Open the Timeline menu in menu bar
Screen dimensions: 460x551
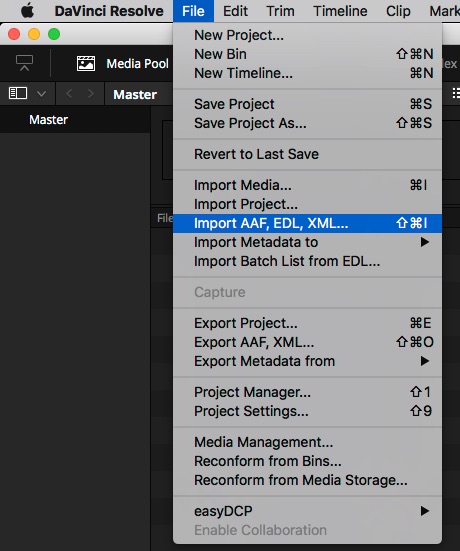[x=340, y=11]
